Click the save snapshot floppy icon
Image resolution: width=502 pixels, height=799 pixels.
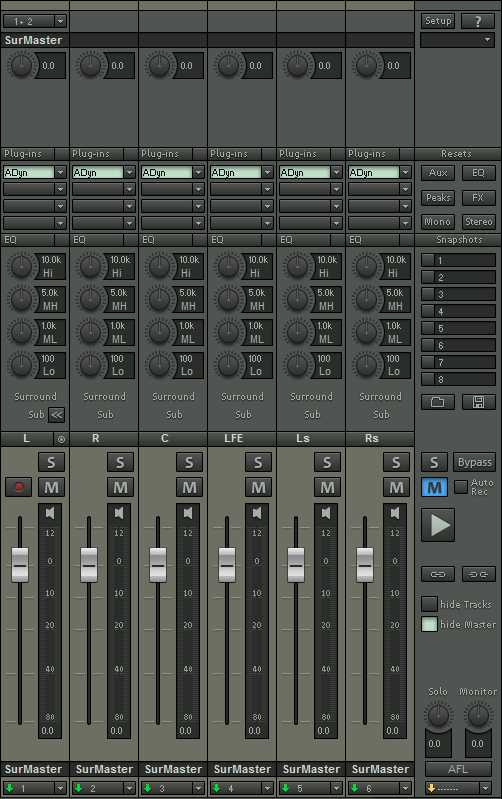tap(479, 402)
